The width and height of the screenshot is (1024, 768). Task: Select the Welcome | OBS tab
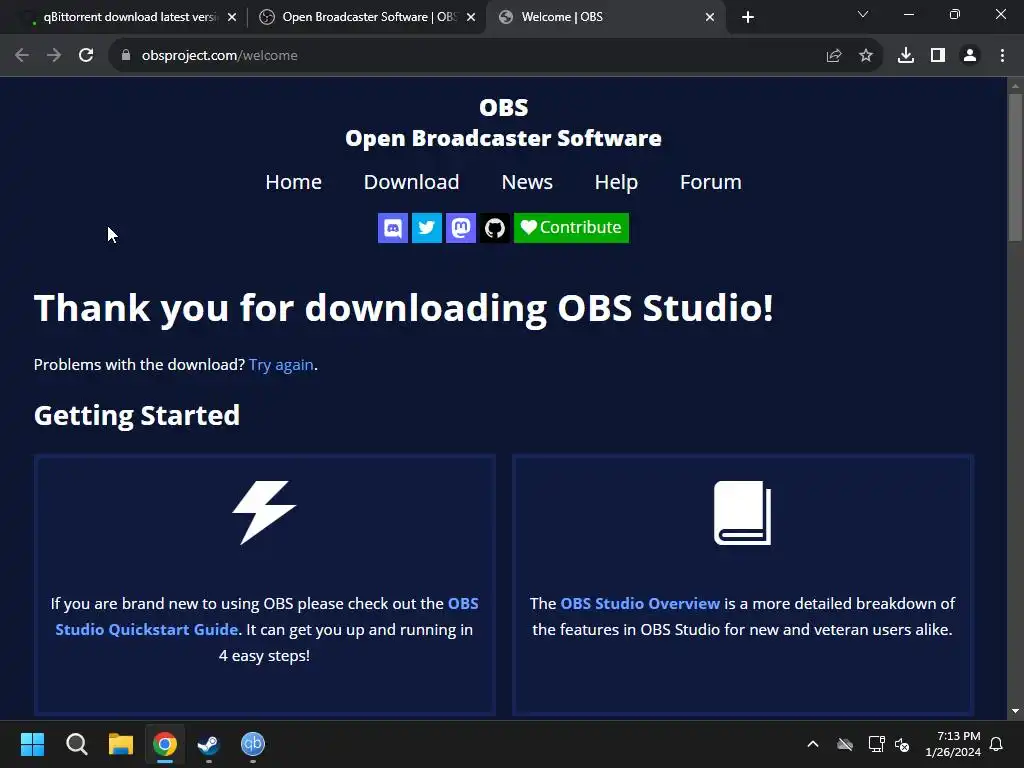tap(605, 17)
